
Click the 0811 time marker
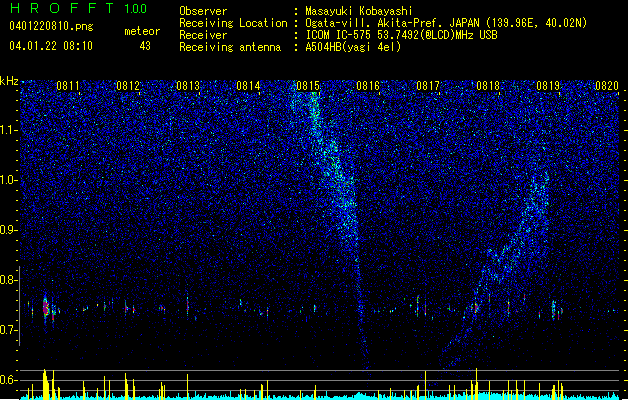pyautogui.click(x=67, y=86)
